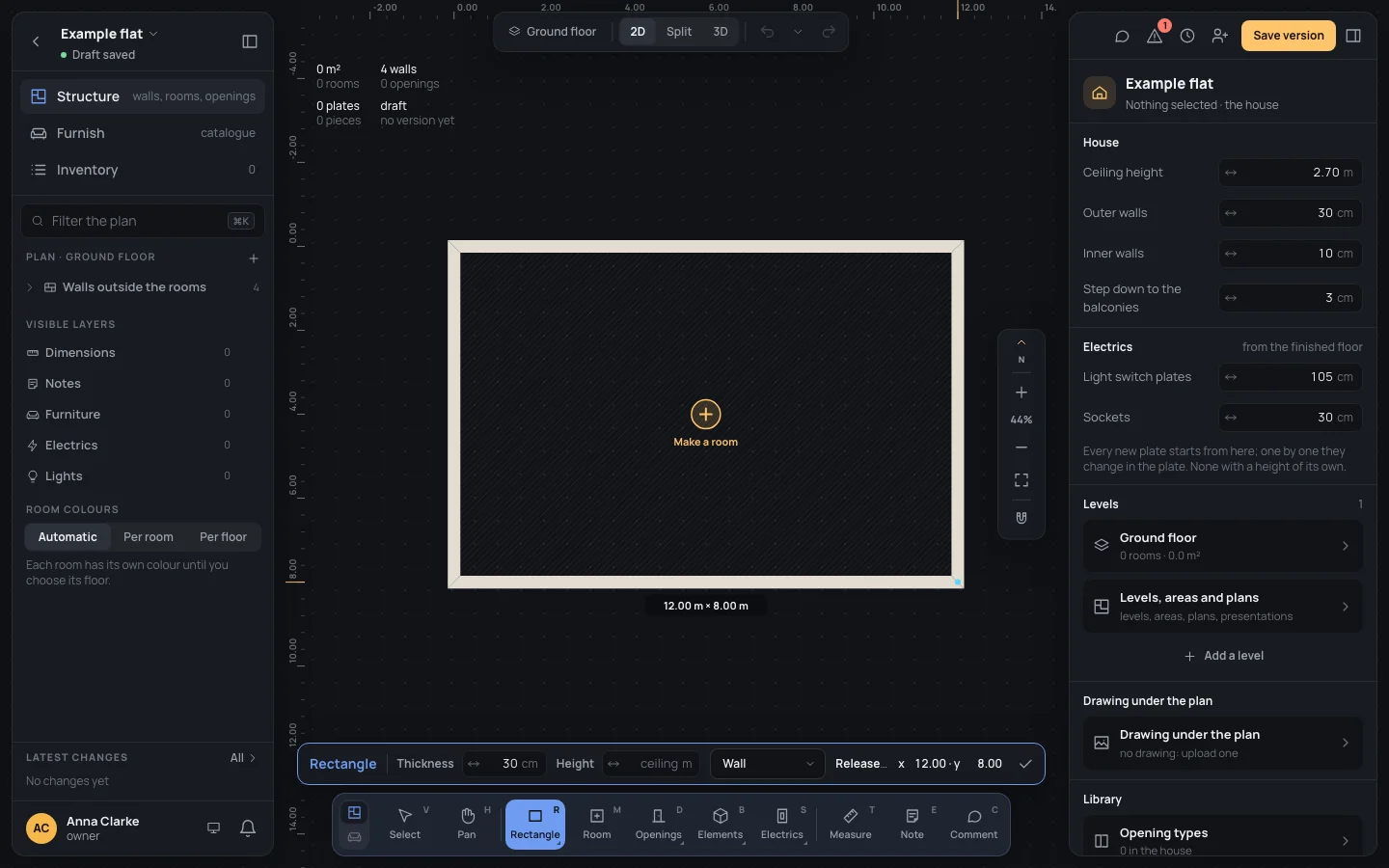This screenshot has width=1389, height=868.
Task: Toggle the Dimensions layer
Action: pyautogui.click(x=128, y=353)
